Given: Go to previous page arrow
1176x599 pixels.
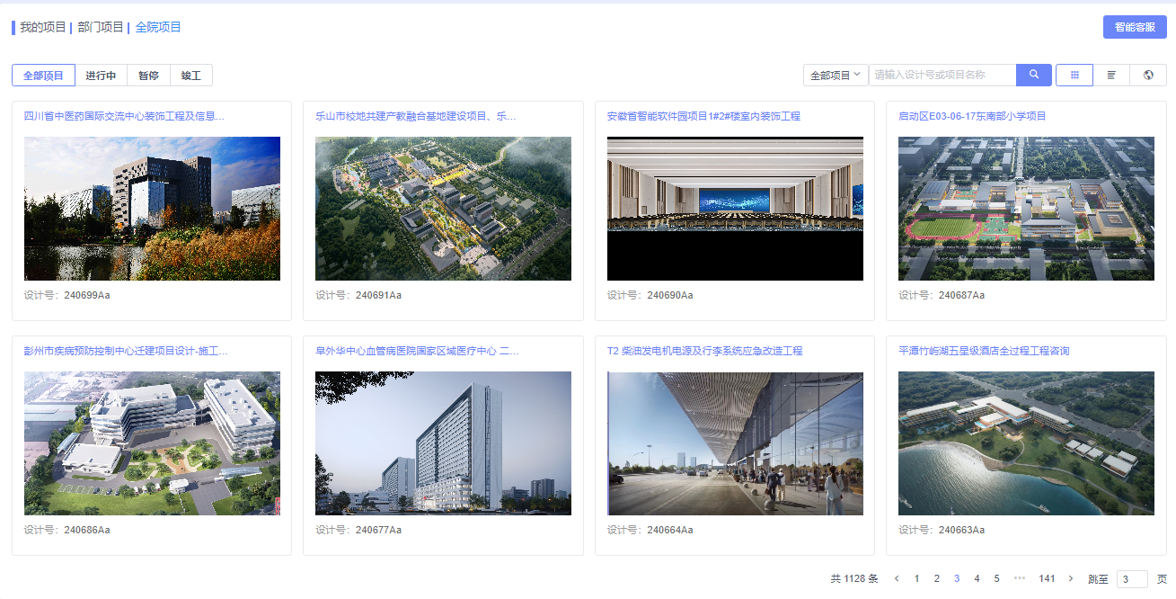Looking at the screenshot, I should pyautogui.click(x=897, y=579).
